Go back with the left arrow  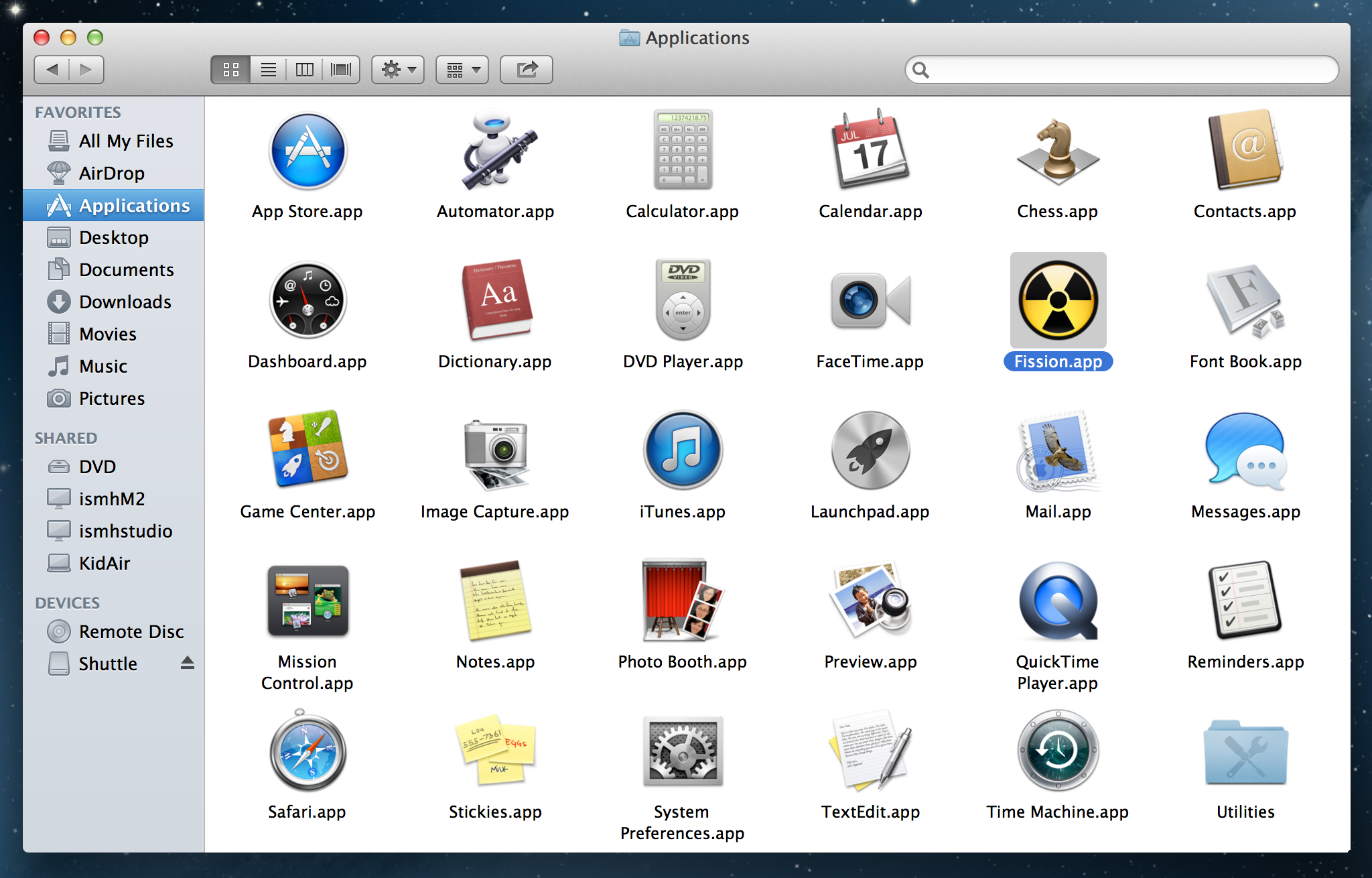(x=52, y=70)
